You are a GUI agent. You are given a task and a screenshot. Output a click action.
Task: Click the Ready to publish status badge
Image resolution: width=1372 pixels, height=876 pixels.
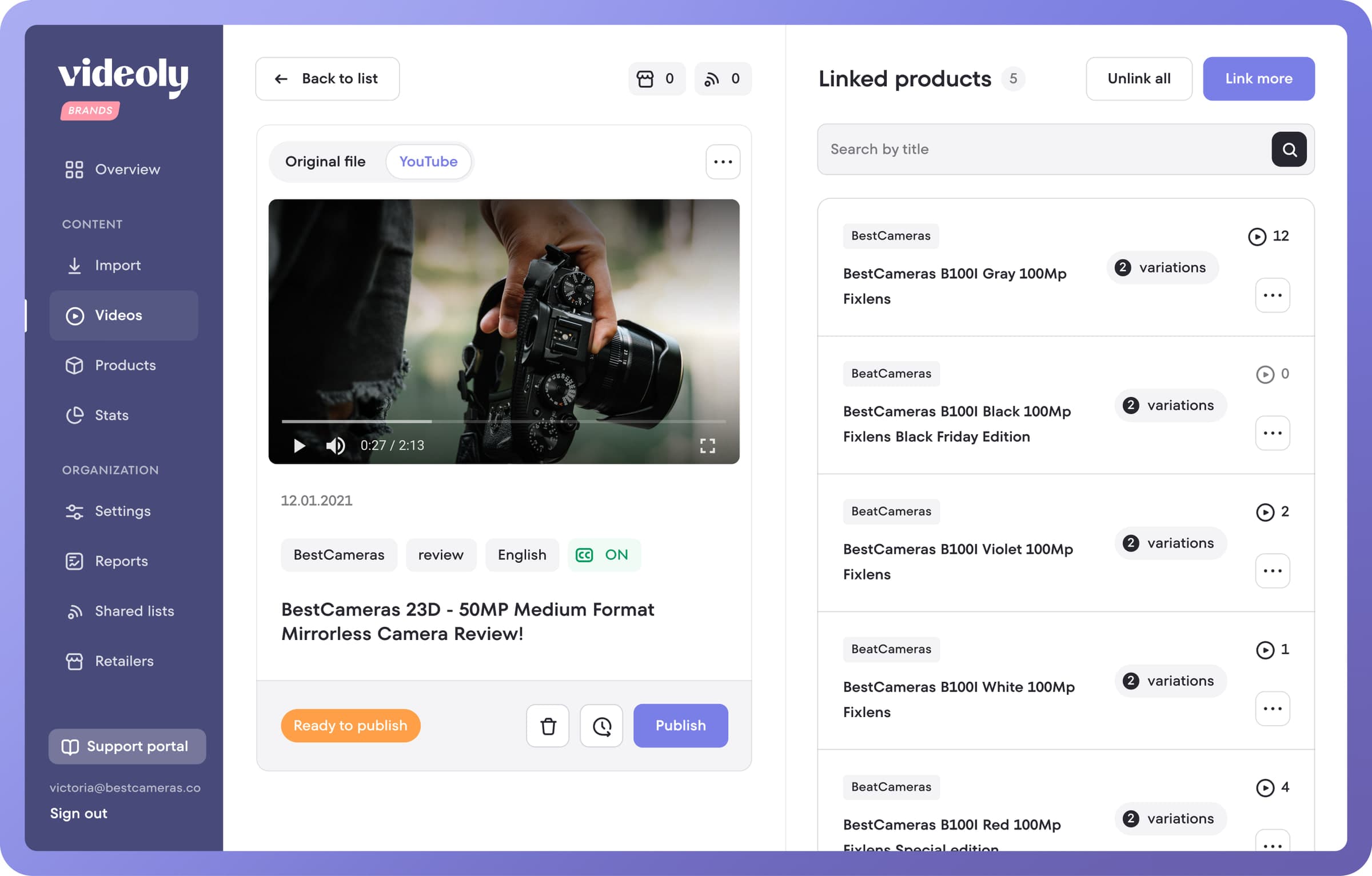click(350, 726)
